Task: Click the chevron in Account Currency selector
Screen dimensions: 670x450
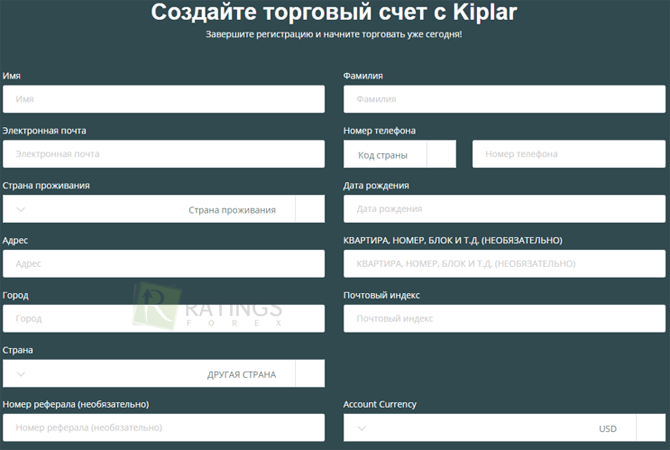Action: 361,428
